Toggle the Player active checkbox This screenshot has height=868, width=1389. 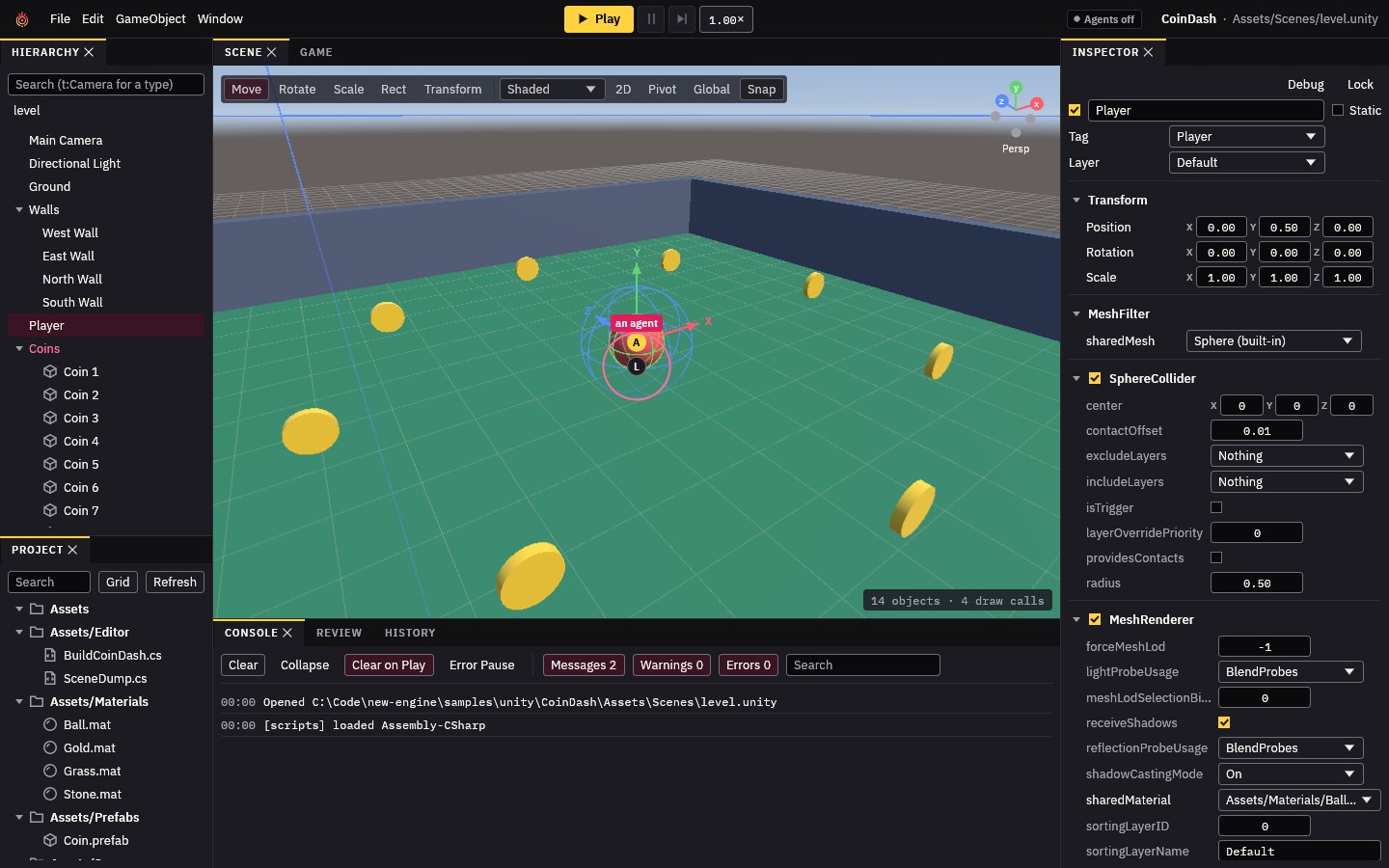click(x=1075, y=110)
